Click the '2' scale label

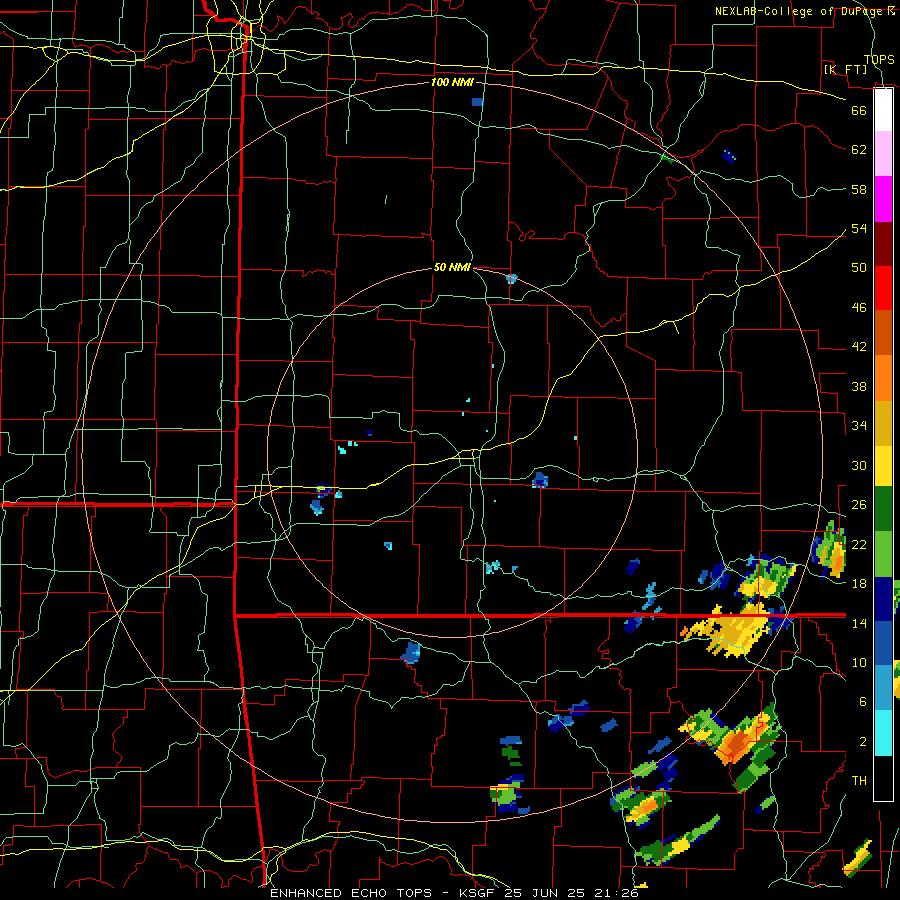[x=862, y=742]
